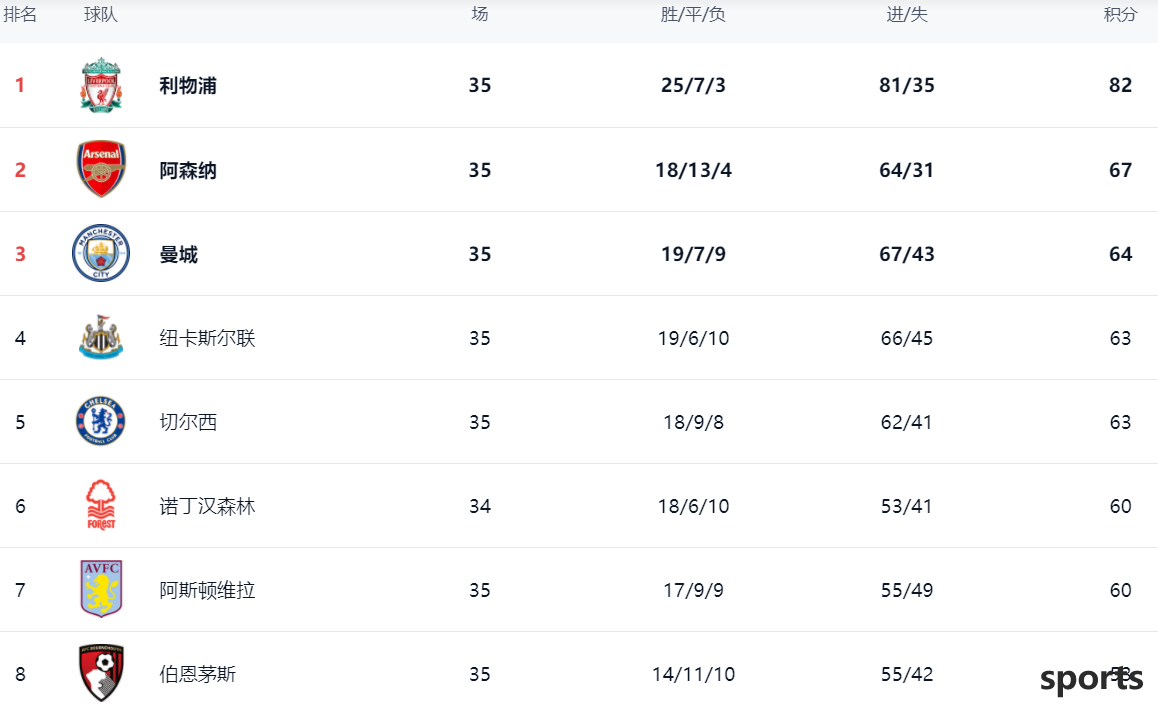The image size is (1158, 710).
Task: Open team name 曼城
Action: click(179, 255)
